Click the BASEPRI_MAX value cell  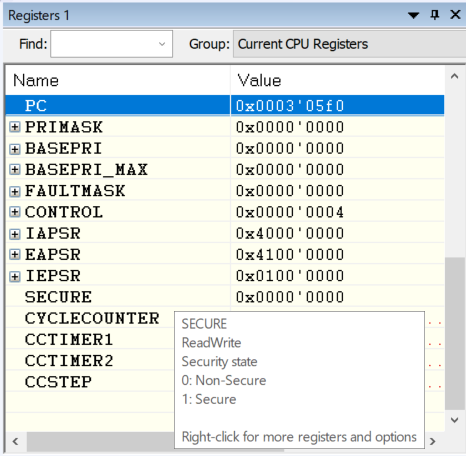pos(337,169)
